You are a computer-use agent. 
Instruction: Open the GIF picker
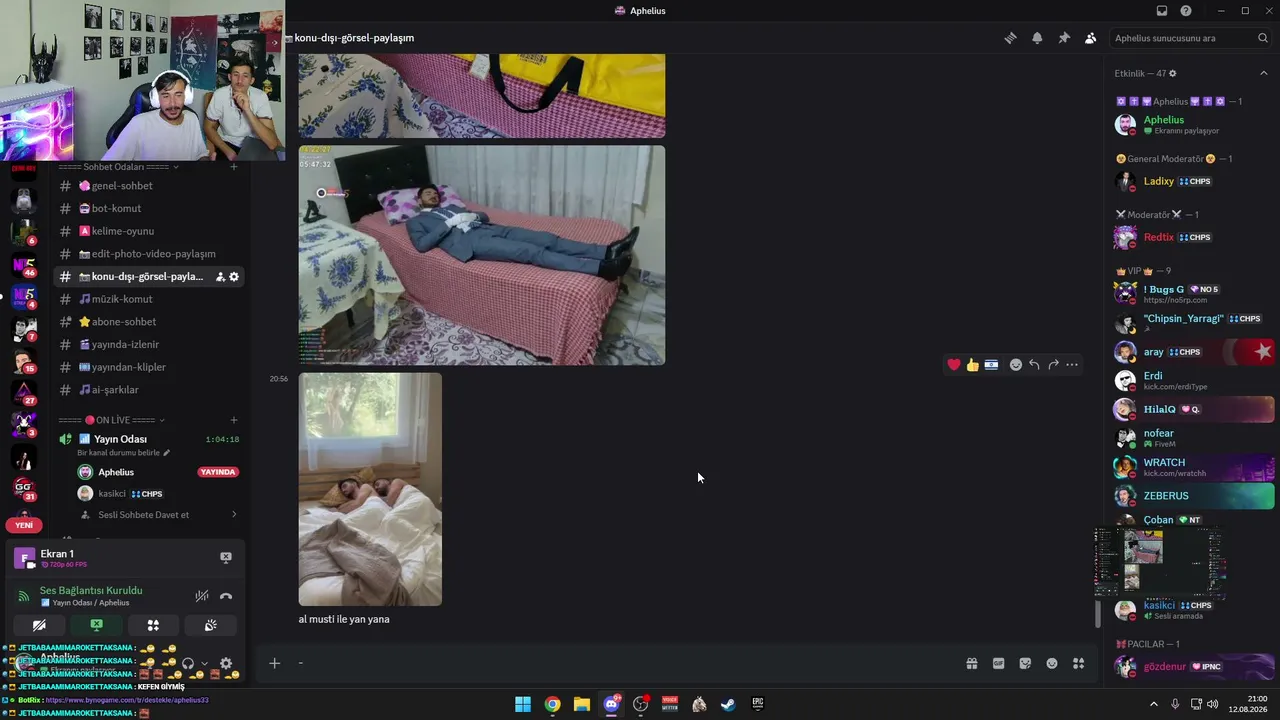point(998,663)
